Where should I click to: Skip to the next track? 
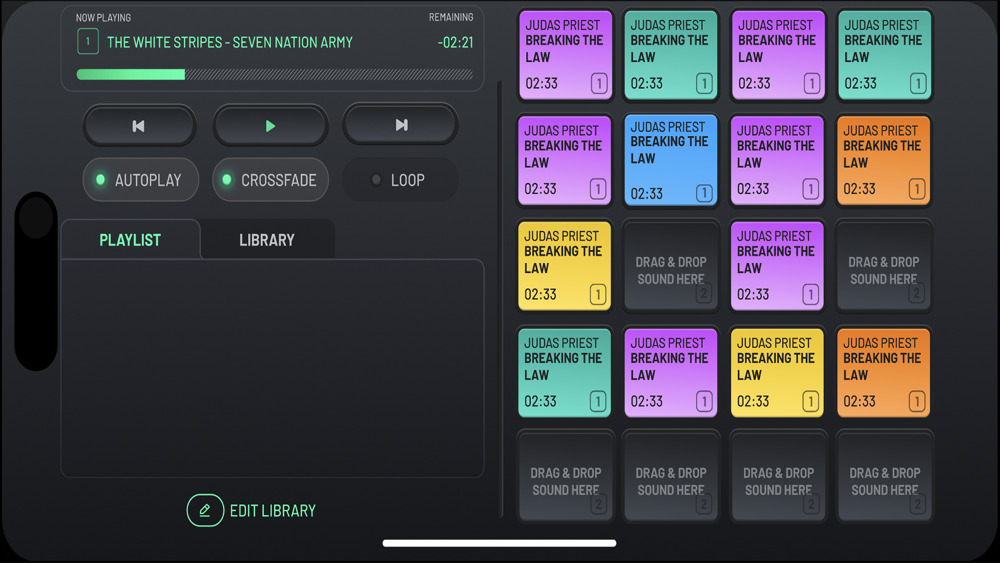point(401,125)
